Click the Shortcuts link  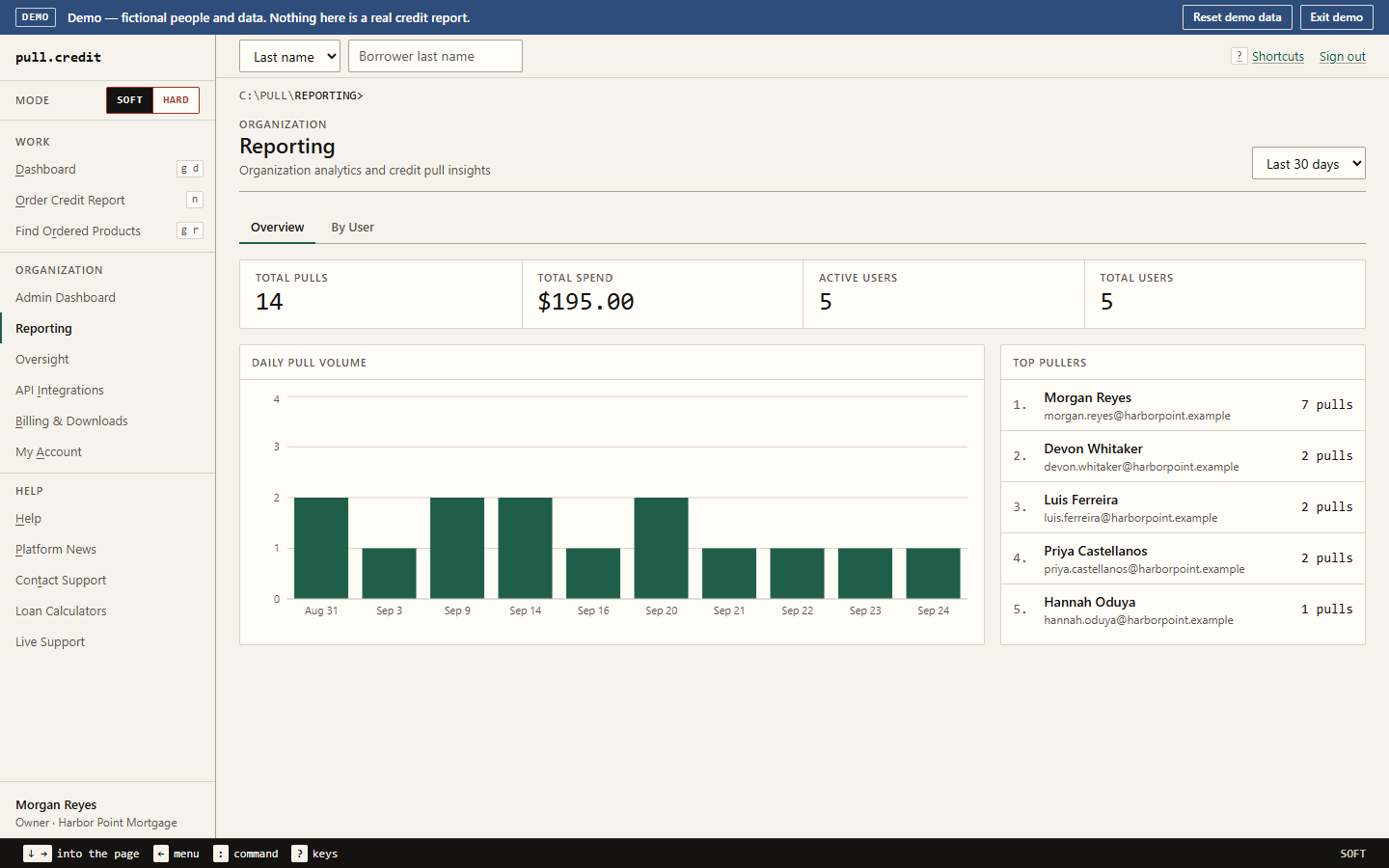click(1277, 56)
